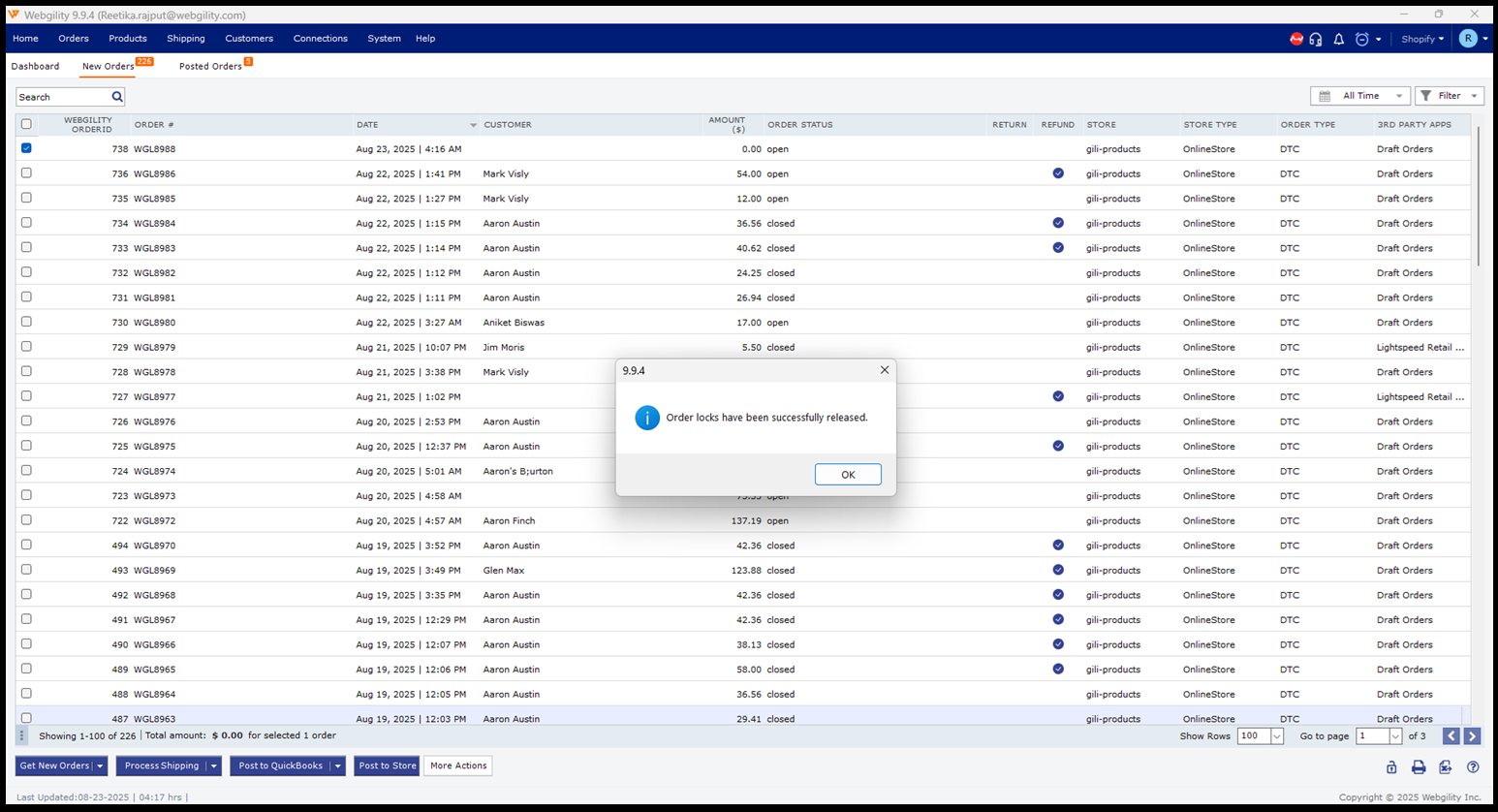Expand the Show Rows dropdown

tap(1276, 736)
